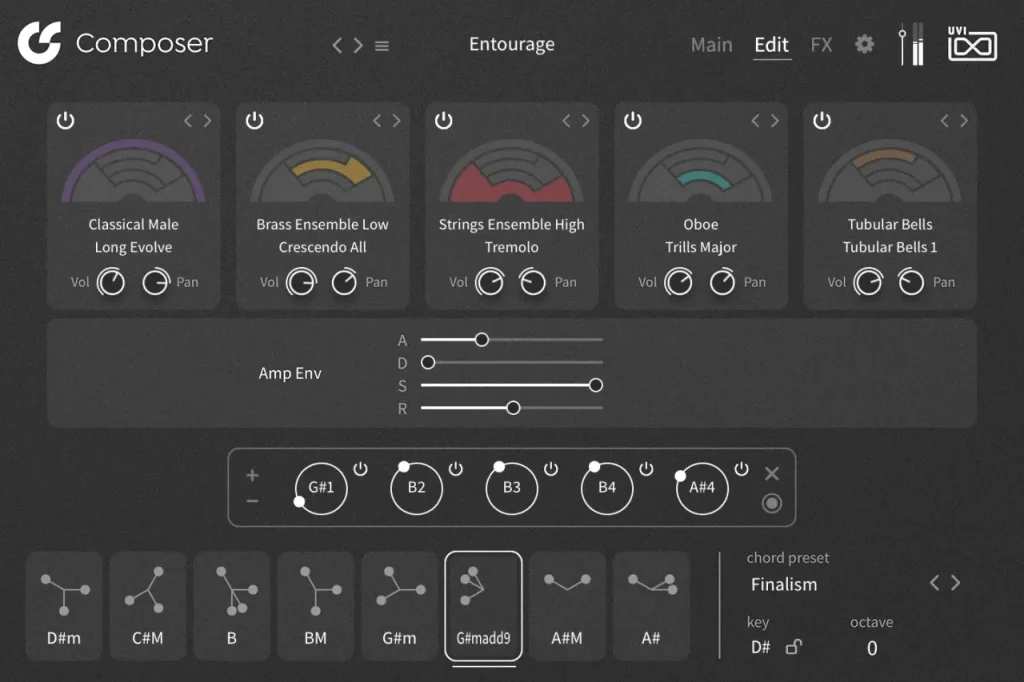The image size is (1024, 682).
Task: Click the B3 note circle
Action: click(511, 488)
